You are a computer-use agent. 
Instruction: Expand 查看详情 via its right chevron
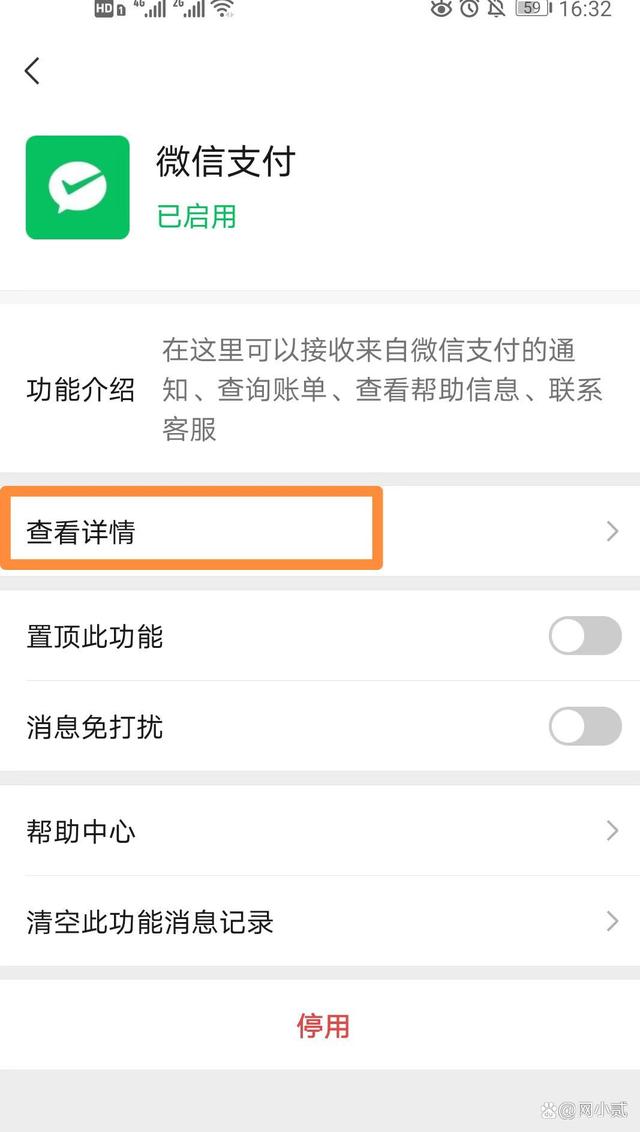pyautogui.click(x=612, y=531)
